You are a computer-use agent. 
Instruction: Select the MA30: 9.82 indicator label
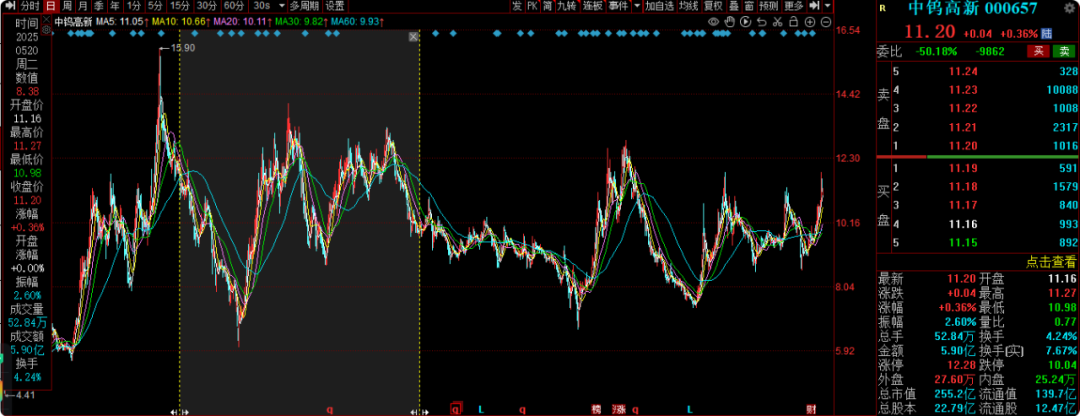tap(300, 22)
